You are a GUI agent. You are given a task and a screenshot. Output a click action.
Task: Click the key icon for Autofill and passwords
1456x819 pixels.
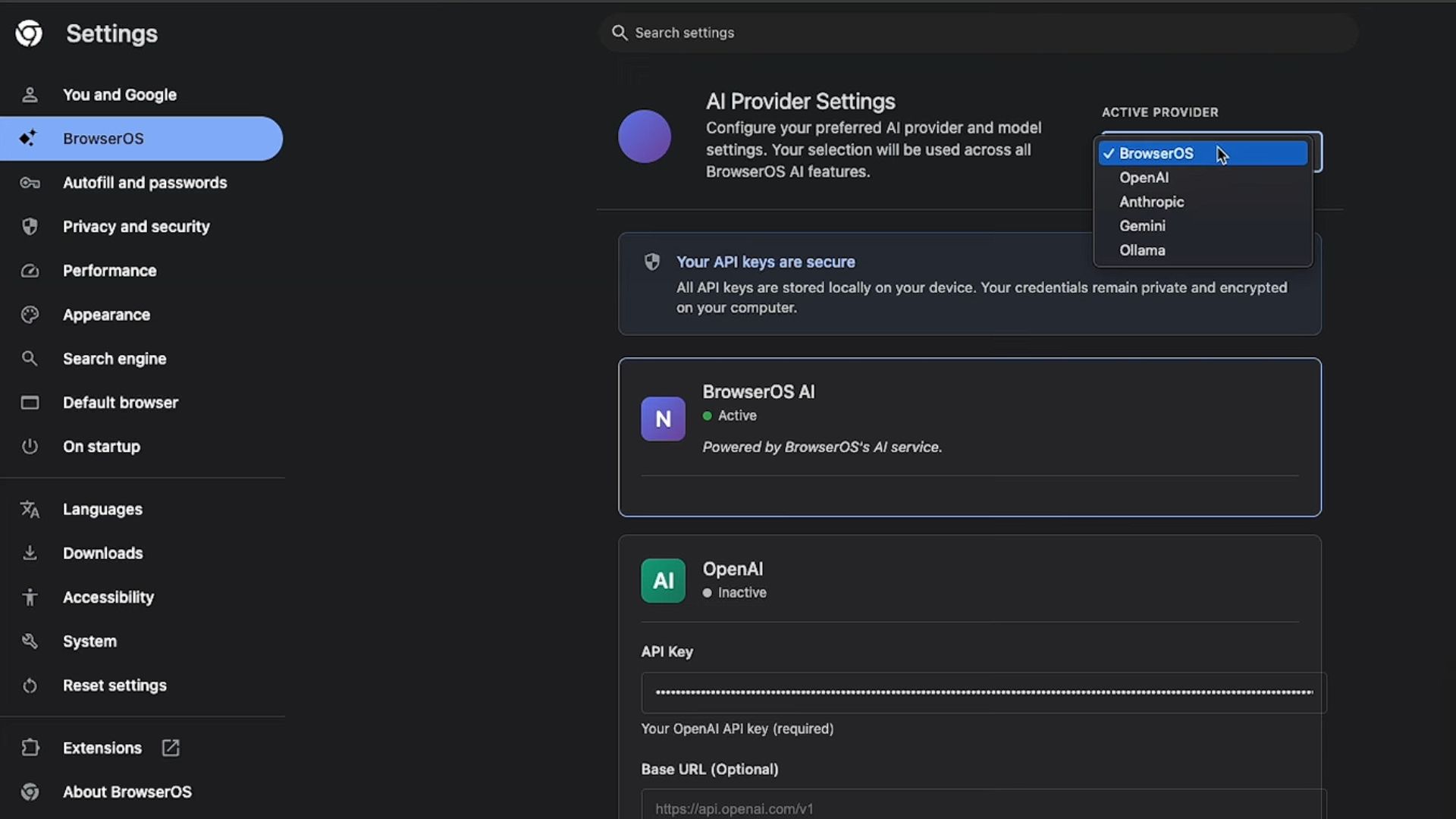30,183
